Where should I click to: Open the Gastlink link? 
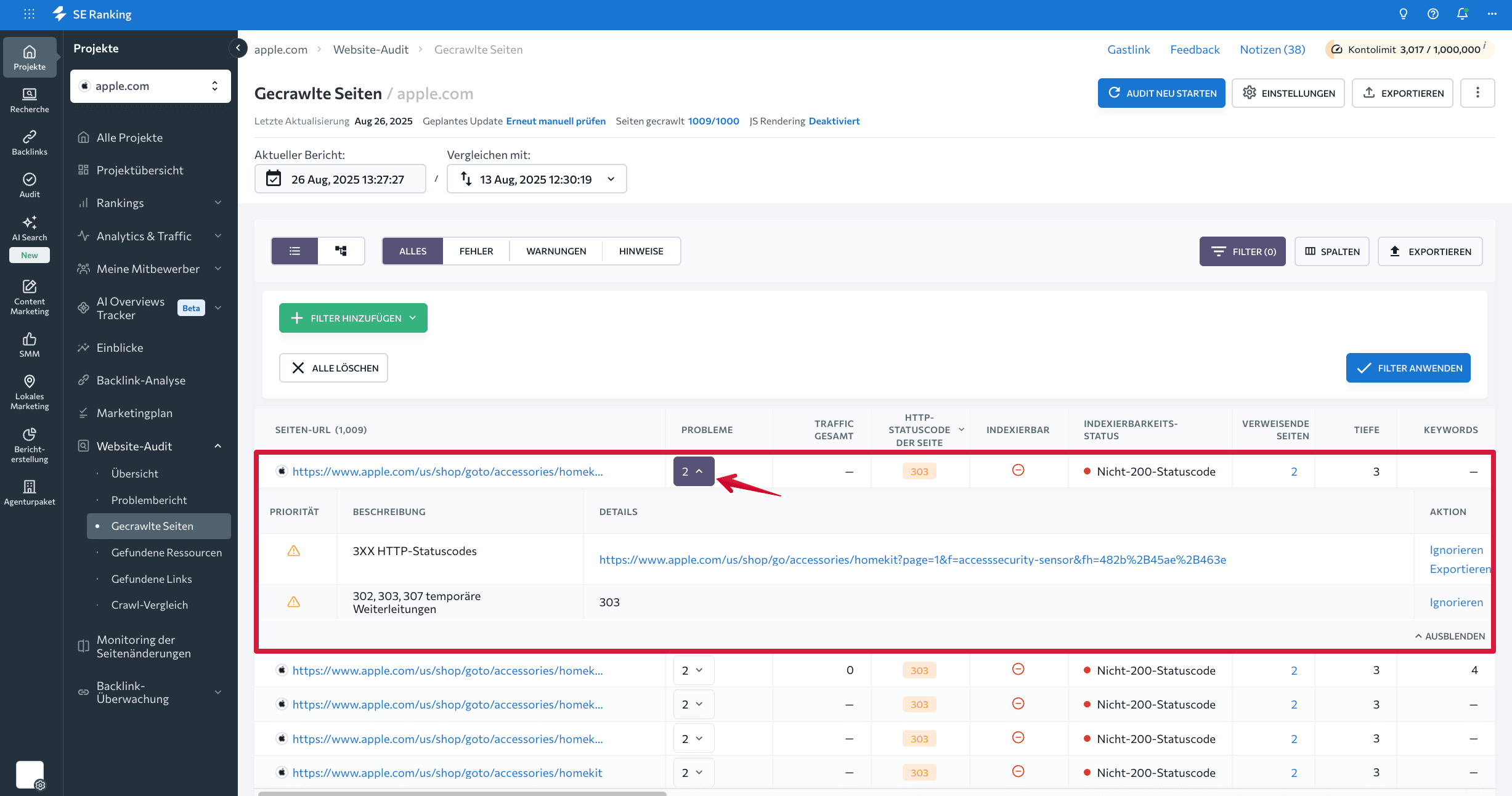click(1129, 49)
